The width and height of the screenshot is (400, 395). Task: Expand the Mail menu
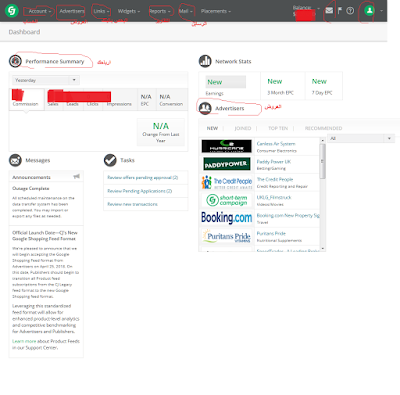point(186,11)
